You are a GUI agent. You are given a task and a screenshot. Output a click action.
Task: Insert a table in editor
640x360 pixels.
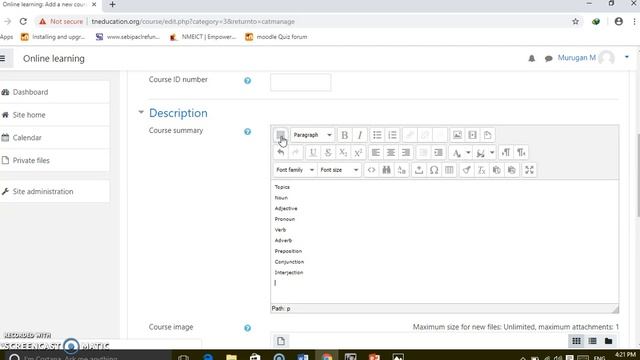click(449, 170)
